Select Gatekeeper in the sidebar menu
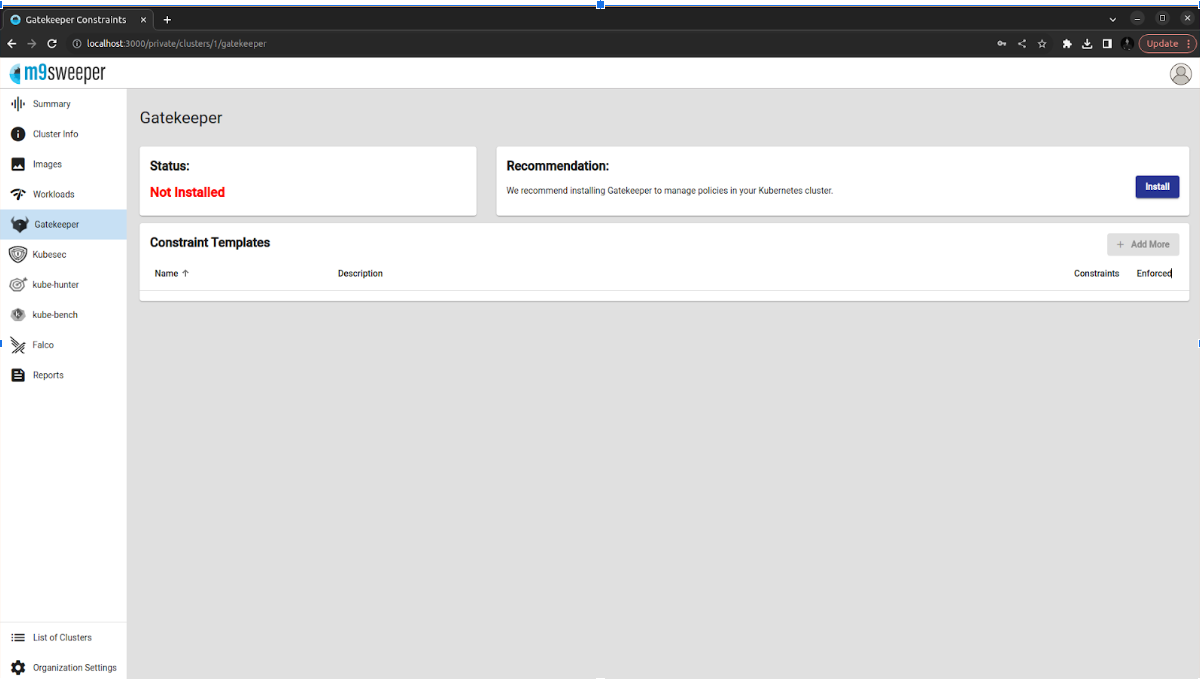This screenshot has width=1200, height=679. pyautogui.click(x=56, y=225)
